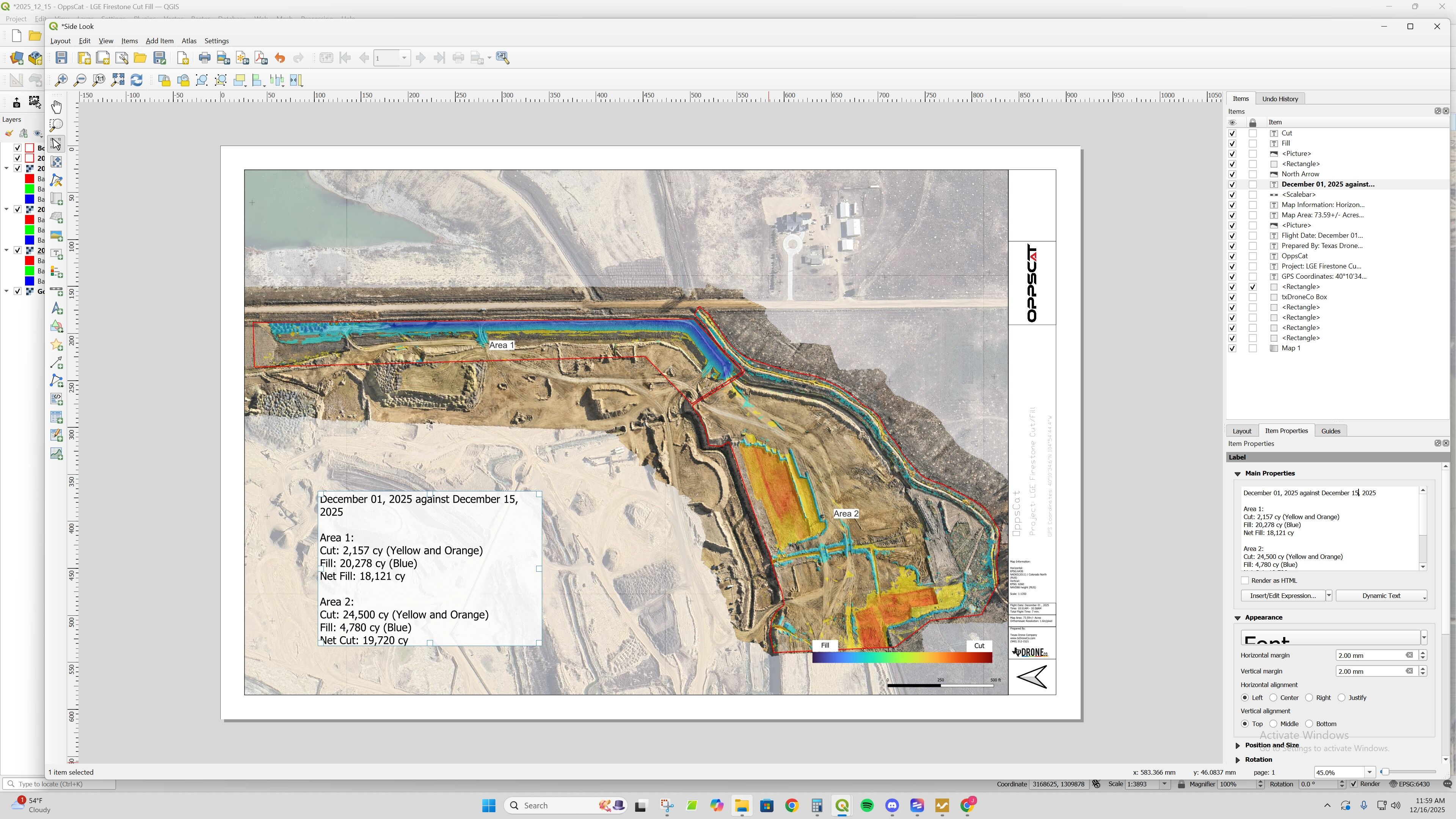1456x819 pixels.
Task: Toggle visibility of Cut item
Action: [x=1232, y=133]
